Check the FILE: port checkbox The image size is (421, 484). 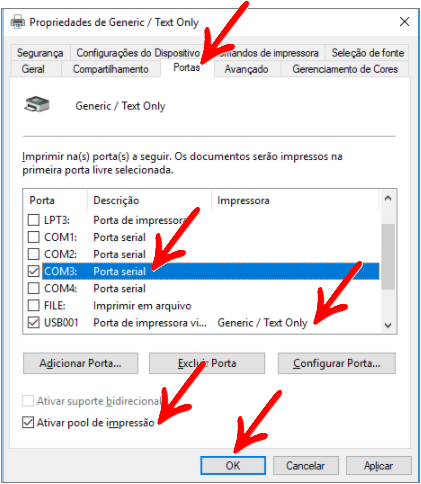point(33,305)
